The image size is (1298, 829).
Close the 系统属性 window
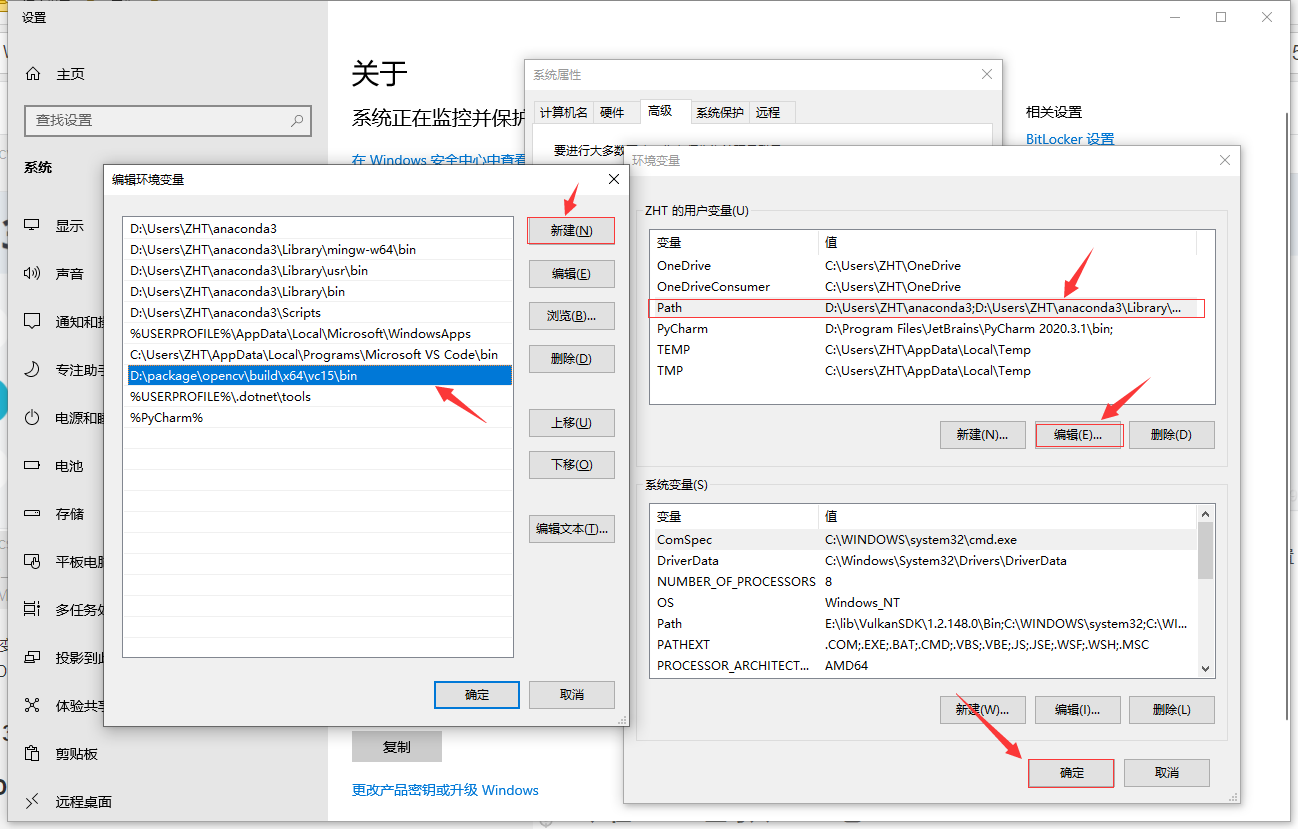click(x=987, y=75)
